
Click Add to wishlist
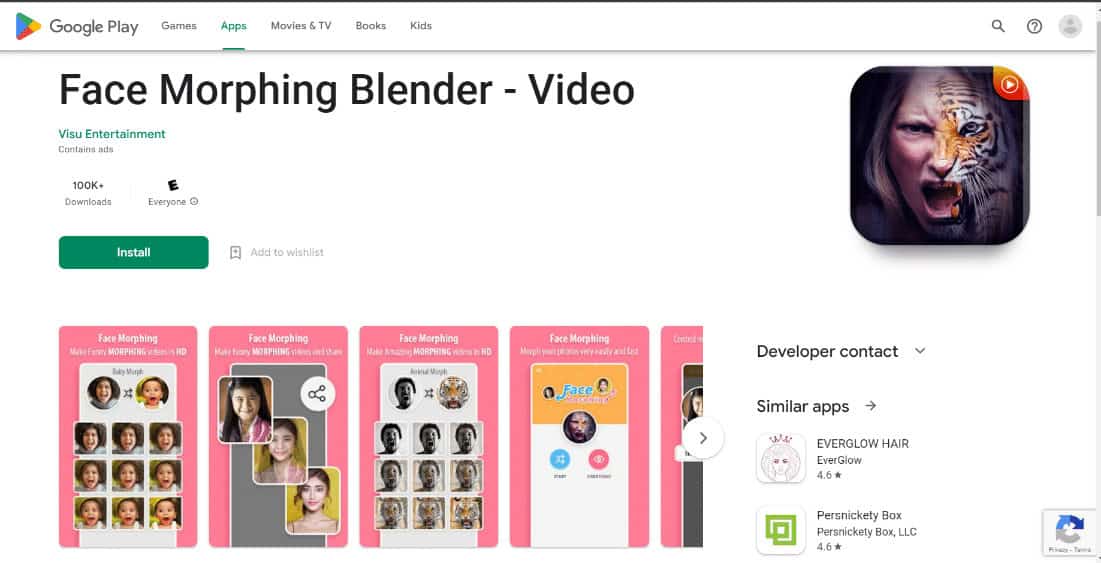click(287, 253)
